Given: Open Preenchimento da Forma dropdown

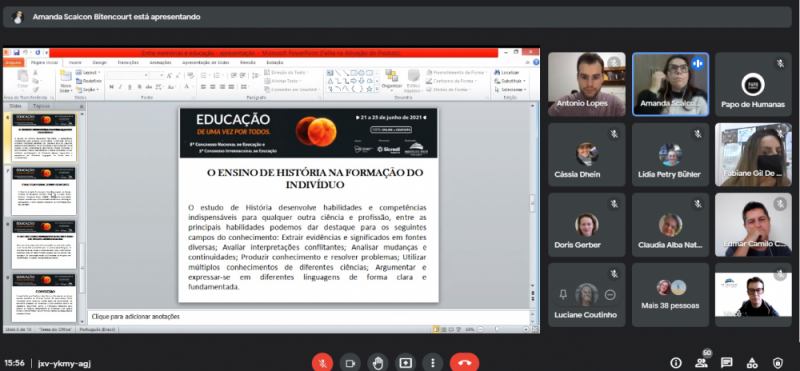Looking at the screenshot, I should (x=457, y=72).
